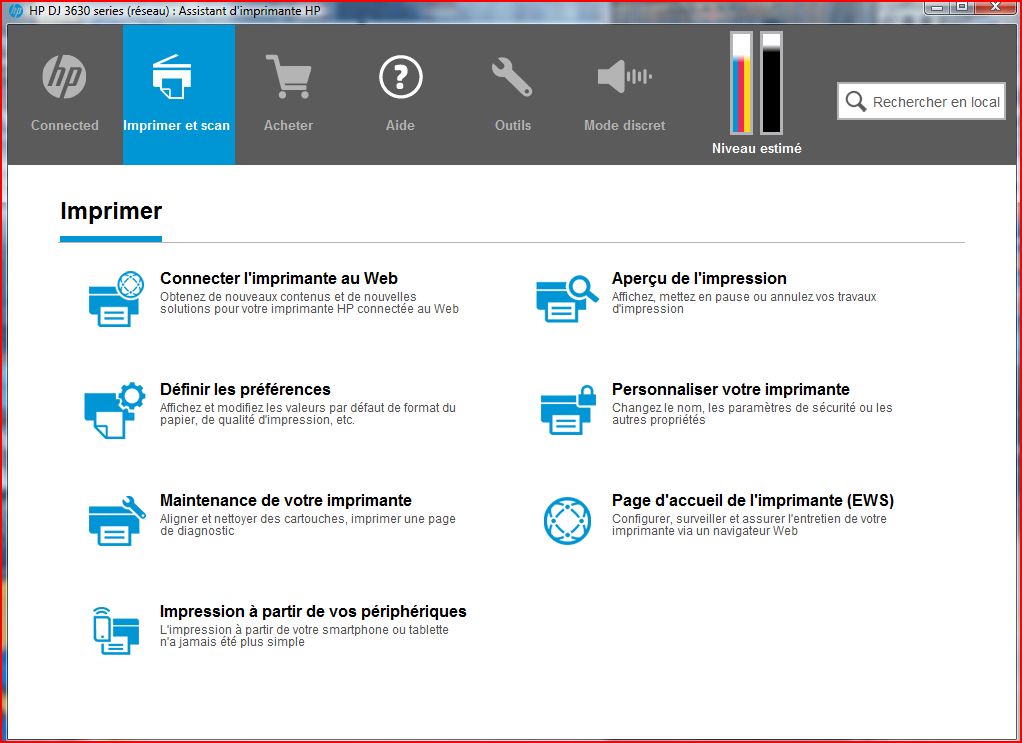Screen dimensions: 1022x743
Task: Open Impression à partir de vos périphériques link
Action: click(x=314, y=611)
